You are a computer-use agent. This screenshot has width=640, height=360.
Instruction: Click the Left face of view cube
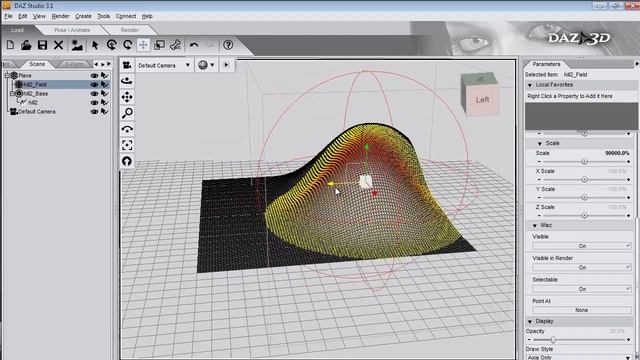click(x=482, y=100)
